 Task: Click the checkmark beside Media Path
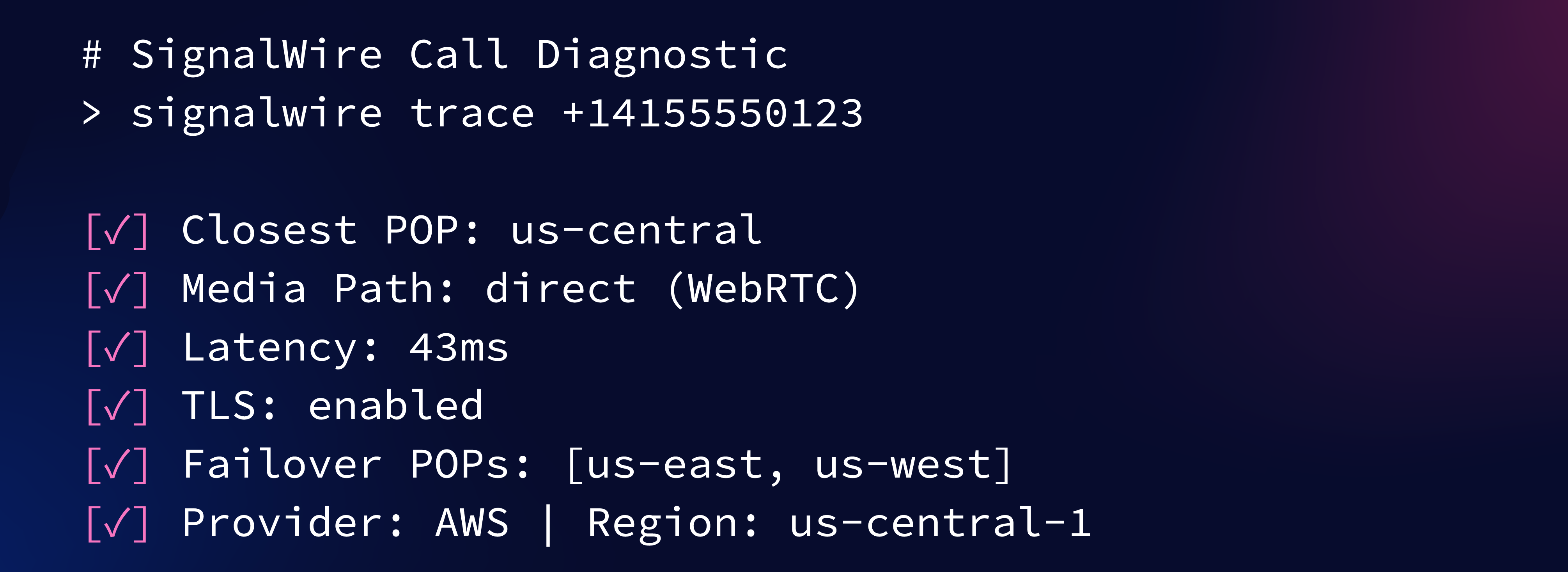(117, 290)
